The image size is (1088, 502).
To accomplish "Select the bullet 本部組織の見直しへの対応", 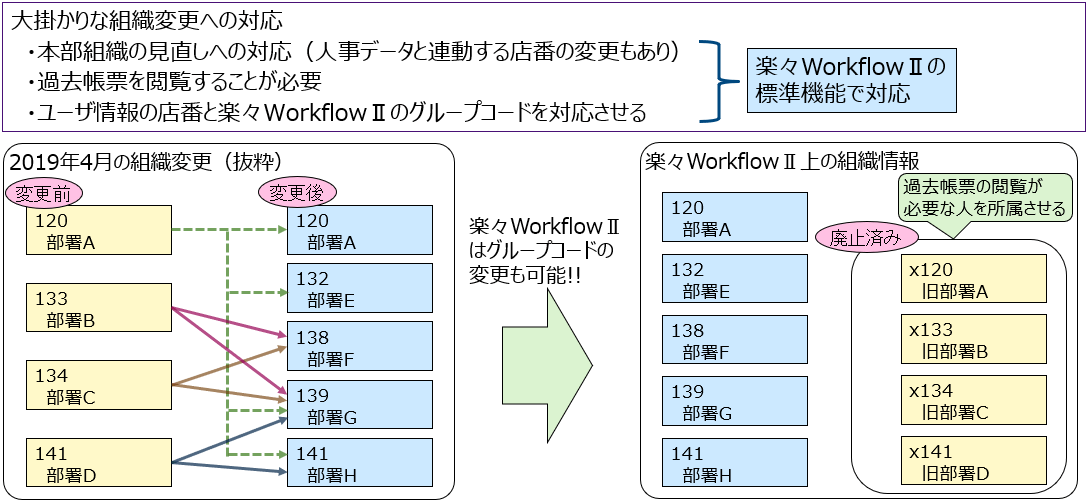I will [354, 51].
